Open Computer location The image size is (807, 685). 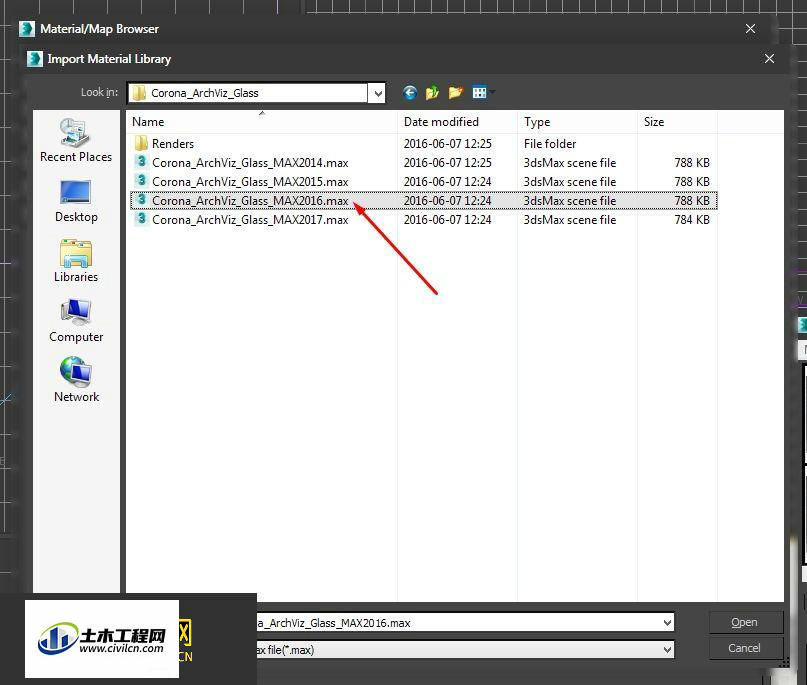[x=76, y=321]
